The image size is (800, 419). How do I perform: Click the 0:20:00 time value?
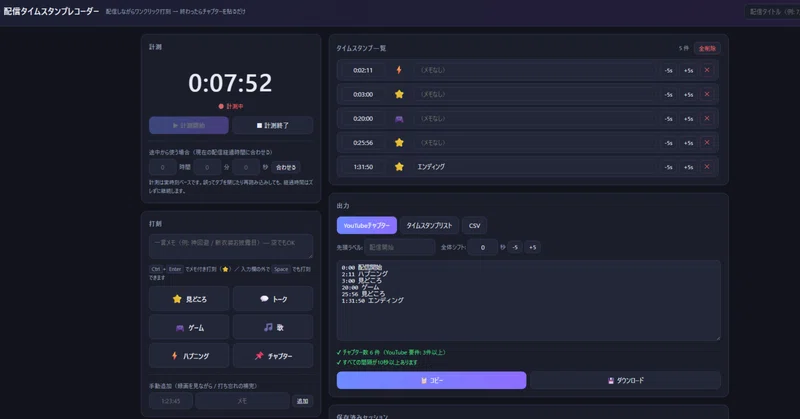click(x=363, y=118)
